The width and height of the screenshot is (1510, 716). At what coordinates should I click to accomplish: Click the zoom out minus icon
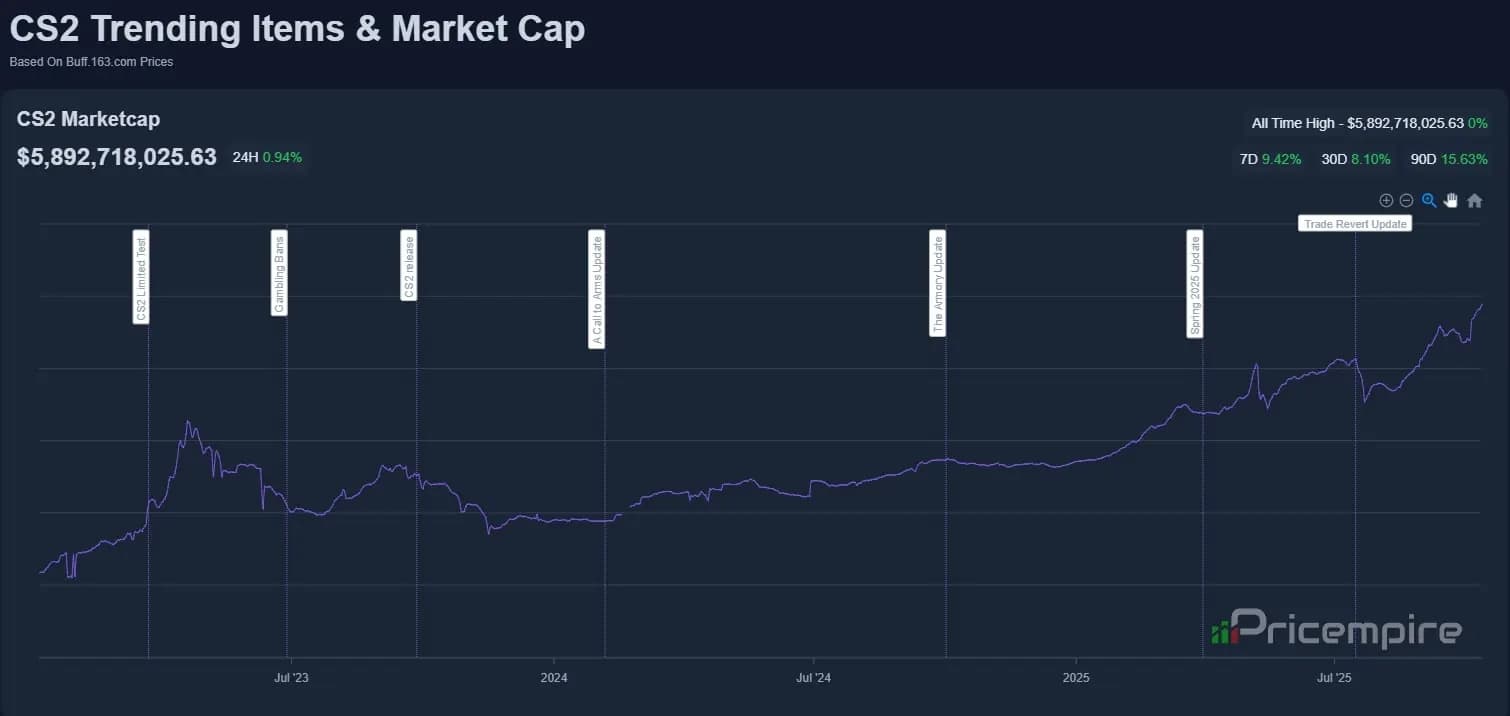tap(1406, 200)
